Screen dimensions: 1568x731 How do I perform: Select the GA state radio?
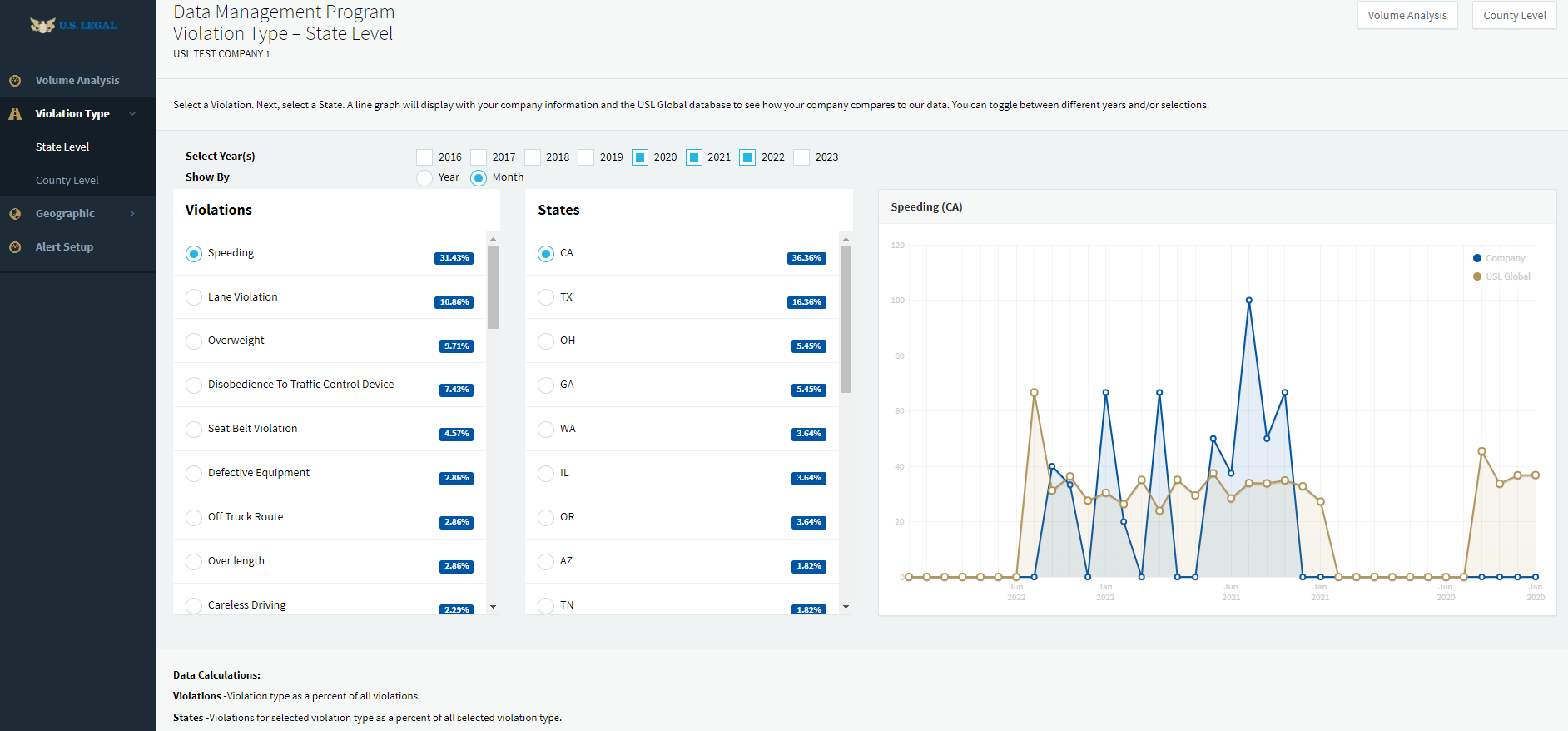546,385
